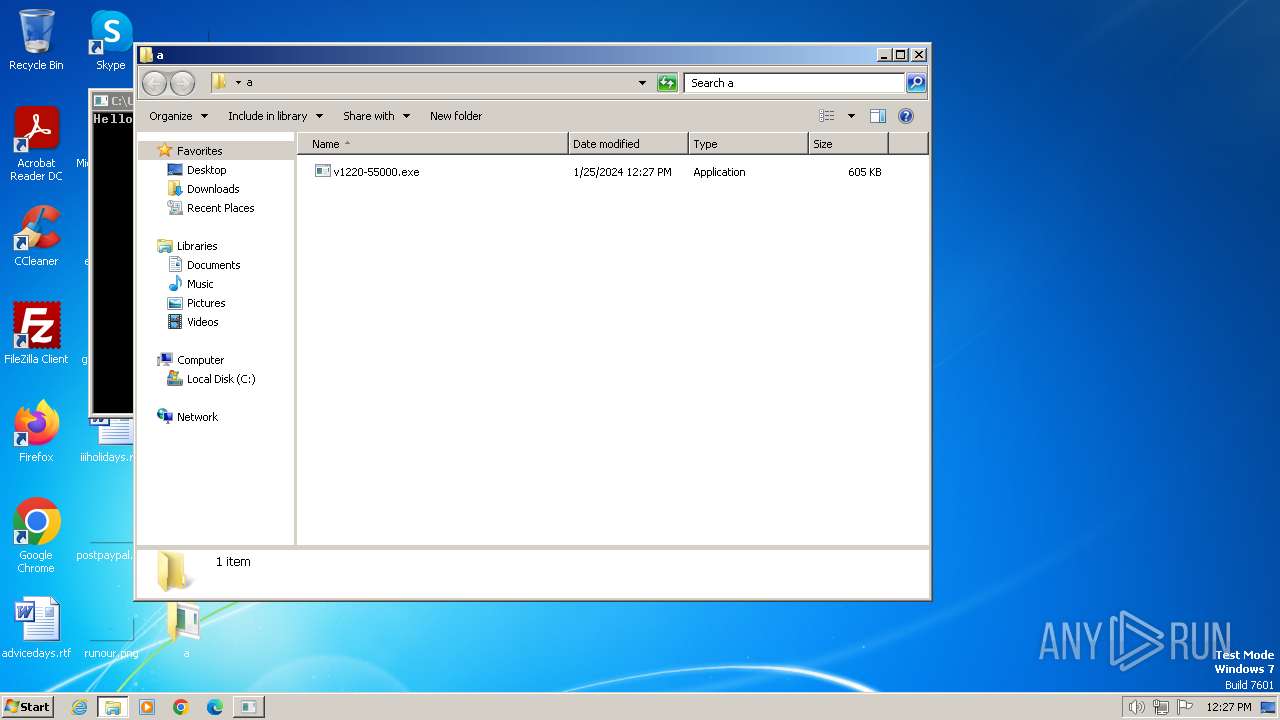Go back using Explorer back arrow
Viewport: 1280px width, 720px height.
point(154,83)
